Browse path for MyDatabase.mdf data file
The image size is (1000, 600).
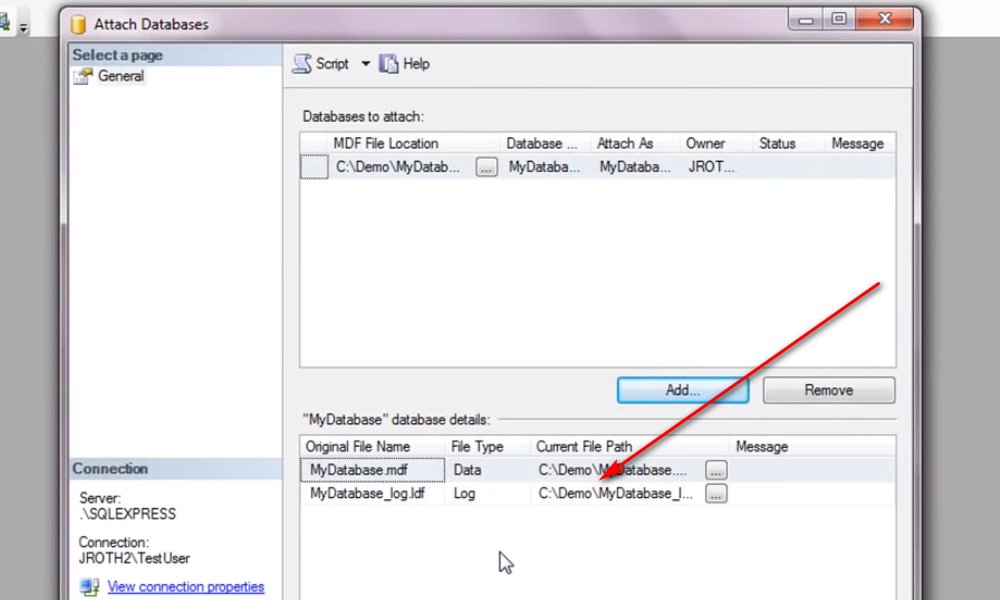[716, 469]
